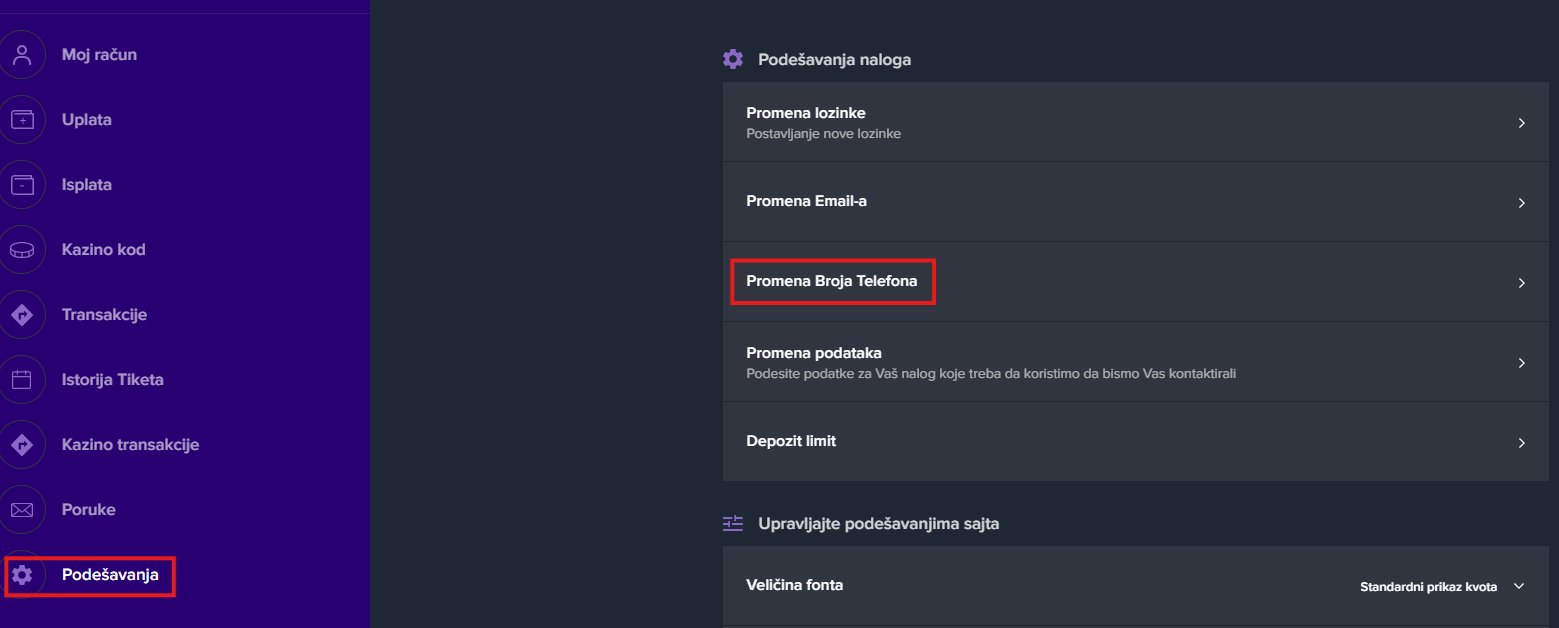Click the Uplata deposit icon

pyautogui.click(x=22, y=120)
